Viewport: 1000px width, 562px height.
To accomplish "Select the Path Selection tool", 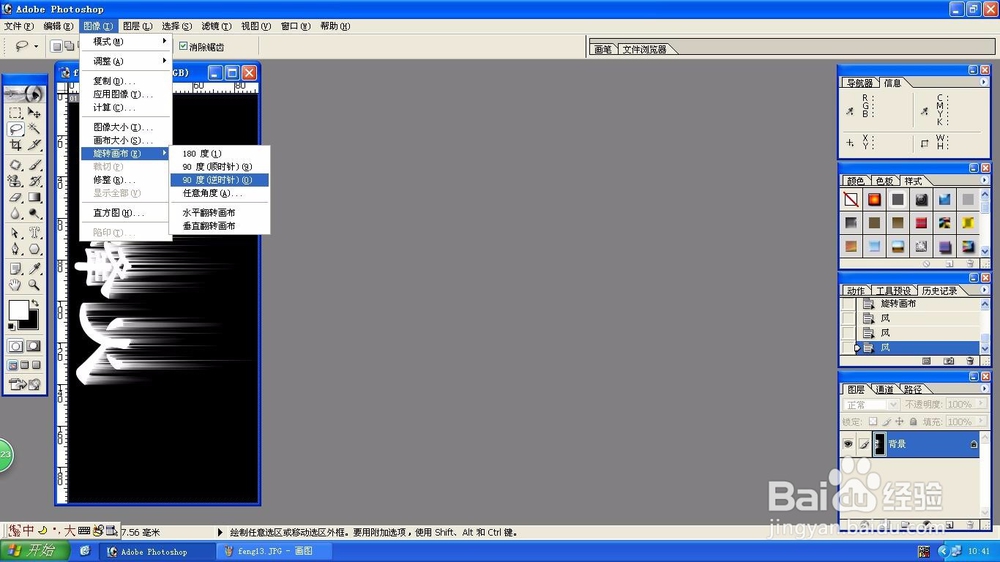I will 15,233.
